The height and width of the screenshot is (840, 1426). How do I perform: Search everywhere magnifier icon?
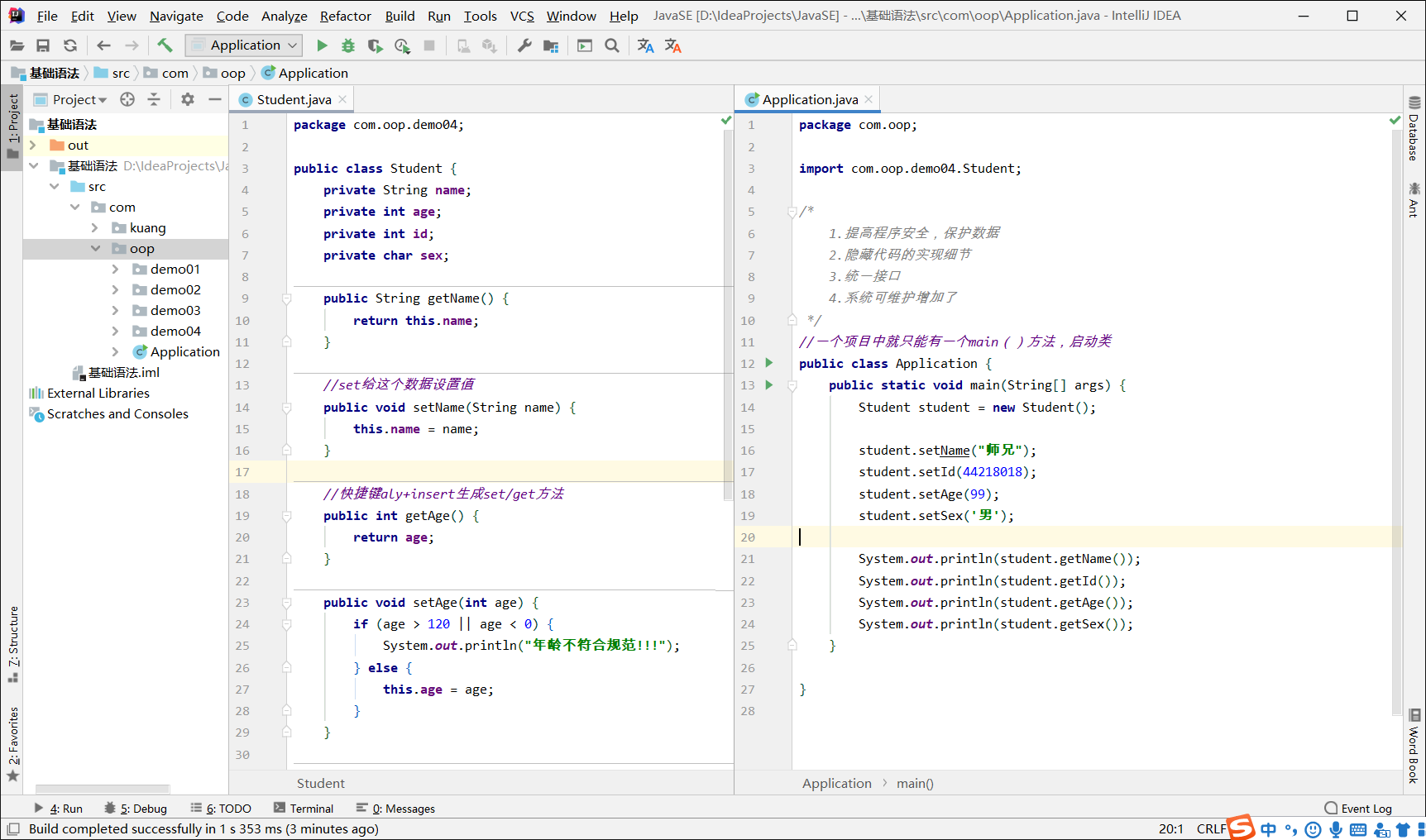[x=612, y=45]
